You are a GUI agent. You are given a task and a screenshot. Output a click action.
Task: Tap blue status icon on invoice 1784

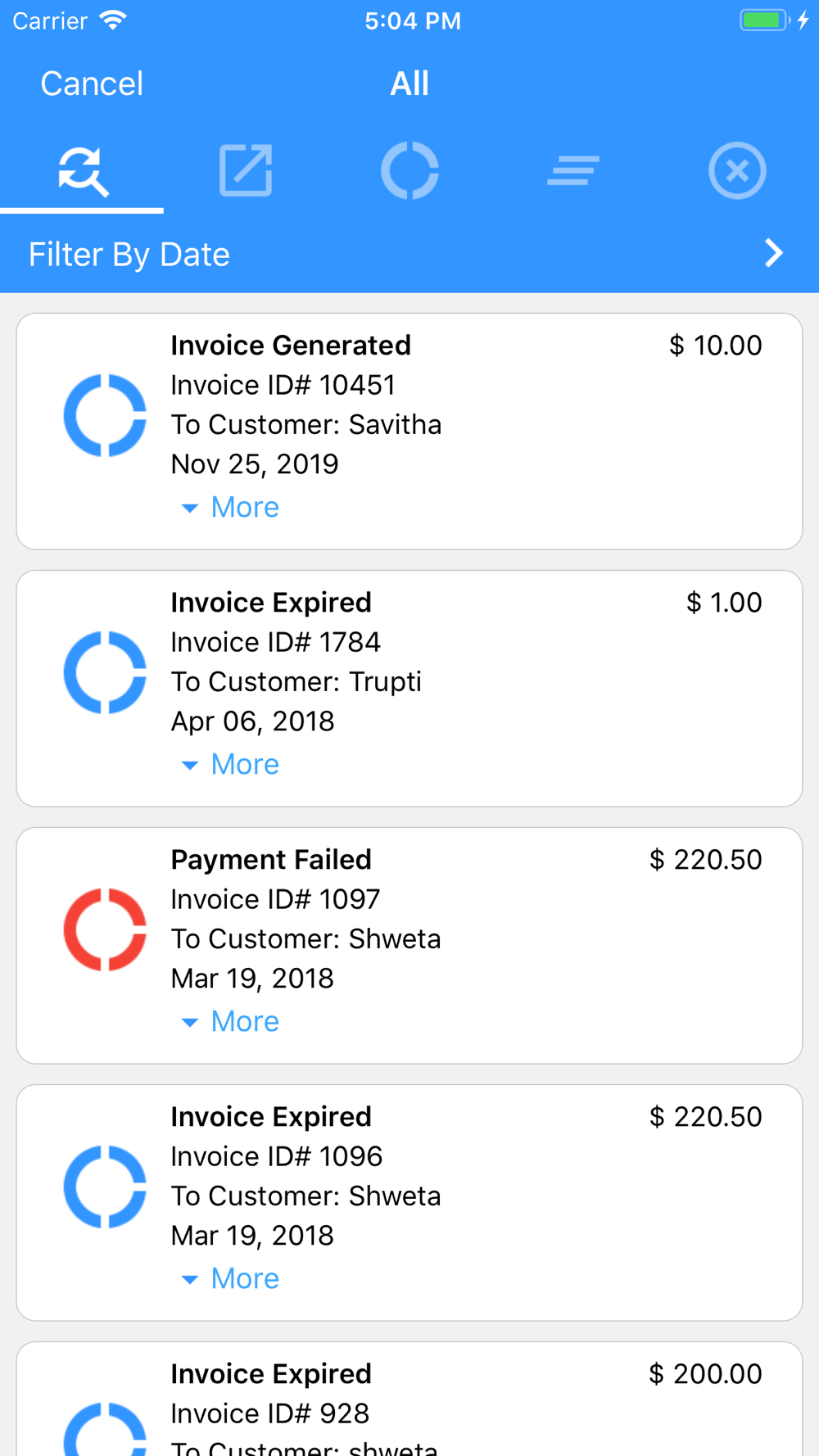(x=105, y=672)
